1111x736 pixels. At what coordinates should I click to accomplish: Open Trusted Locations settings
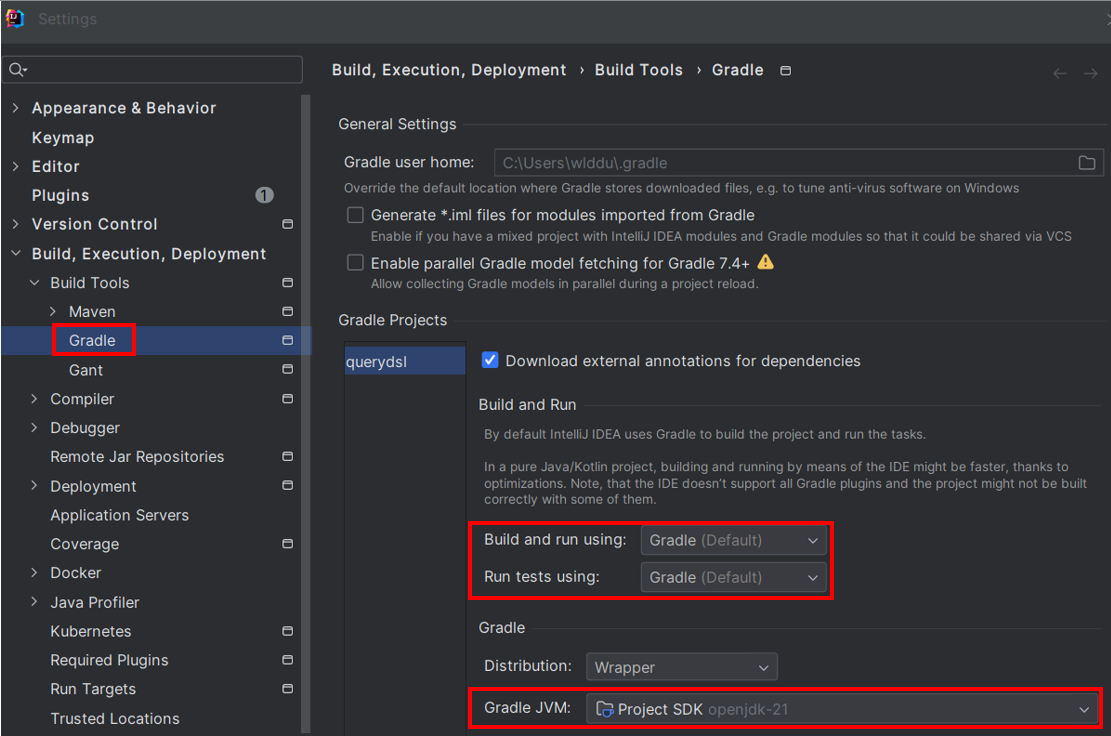coord(115,718)
